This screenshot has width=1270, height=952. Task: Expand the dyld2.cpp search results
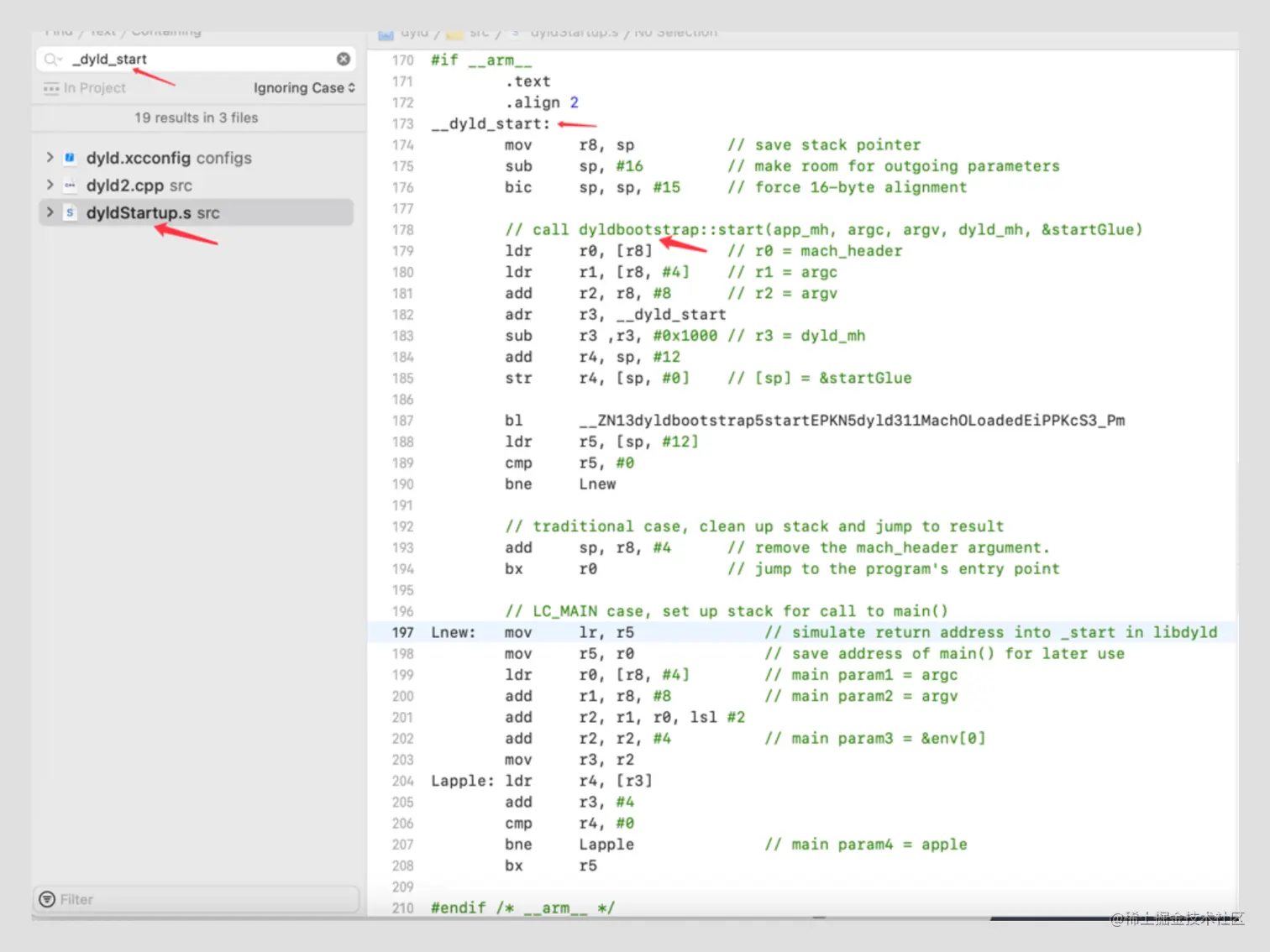click(50, 185)
